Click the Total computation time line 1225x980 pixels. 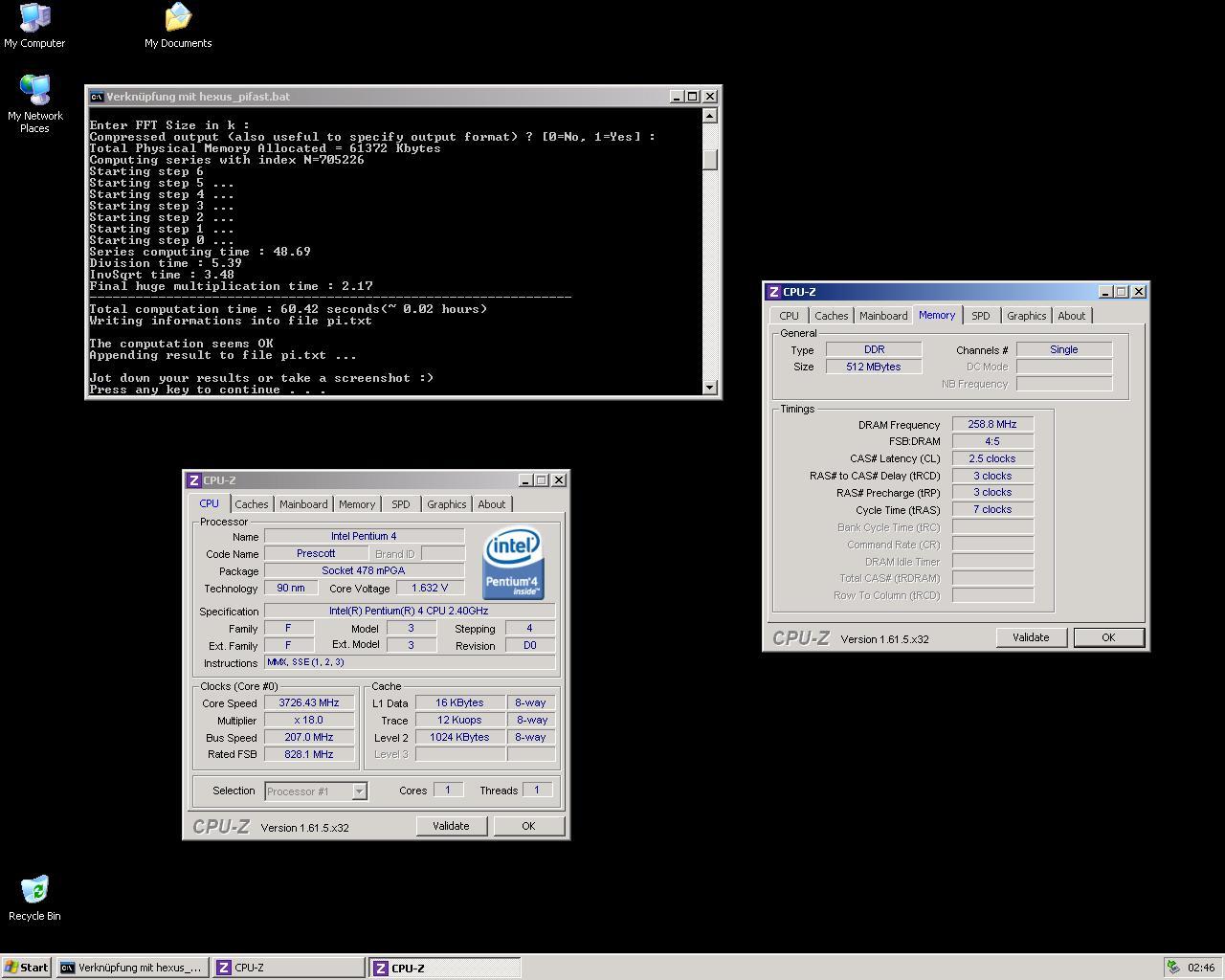click(x=288, y=309)
